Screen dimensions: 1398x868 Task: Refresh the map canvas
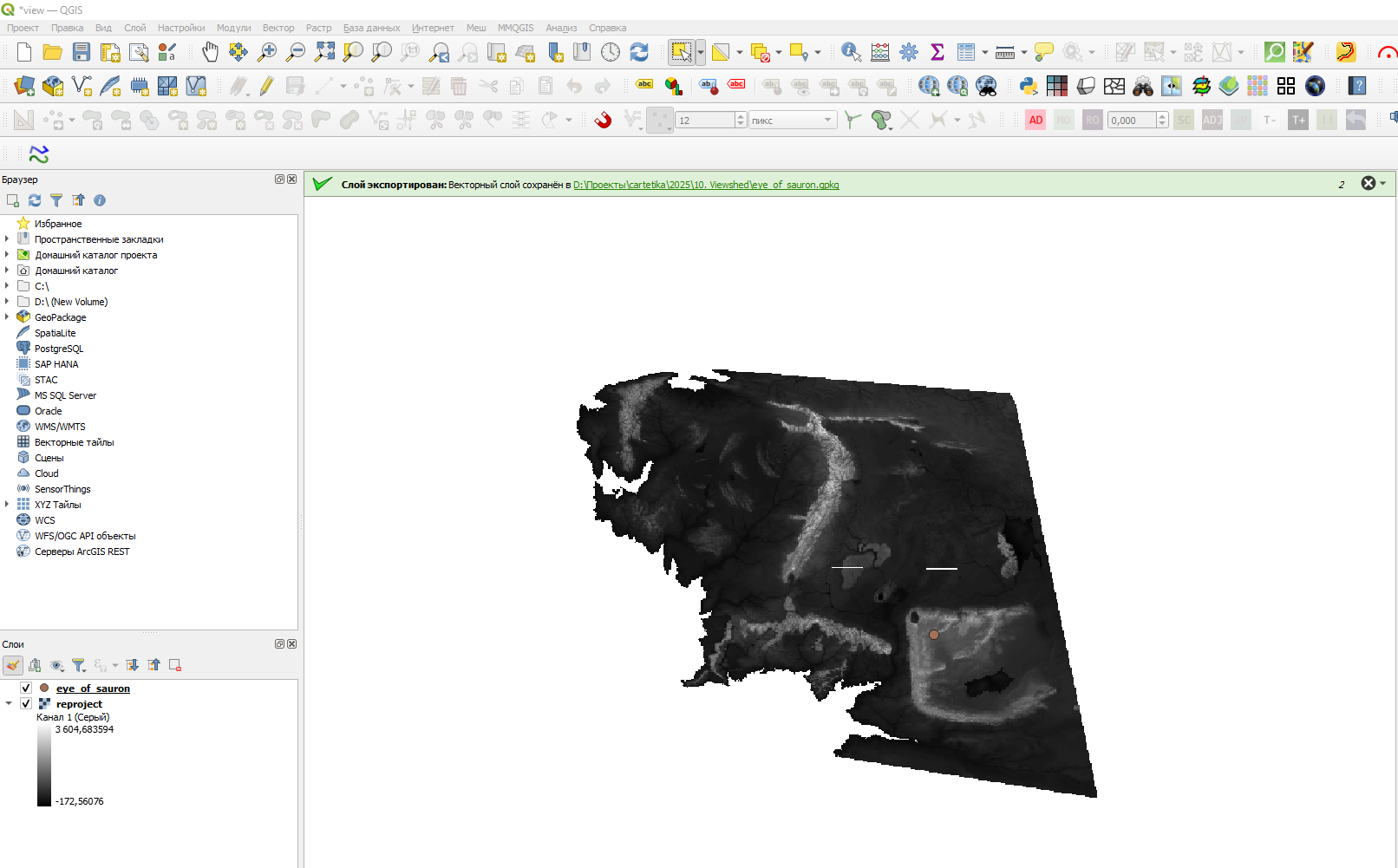tap(639, 52)
